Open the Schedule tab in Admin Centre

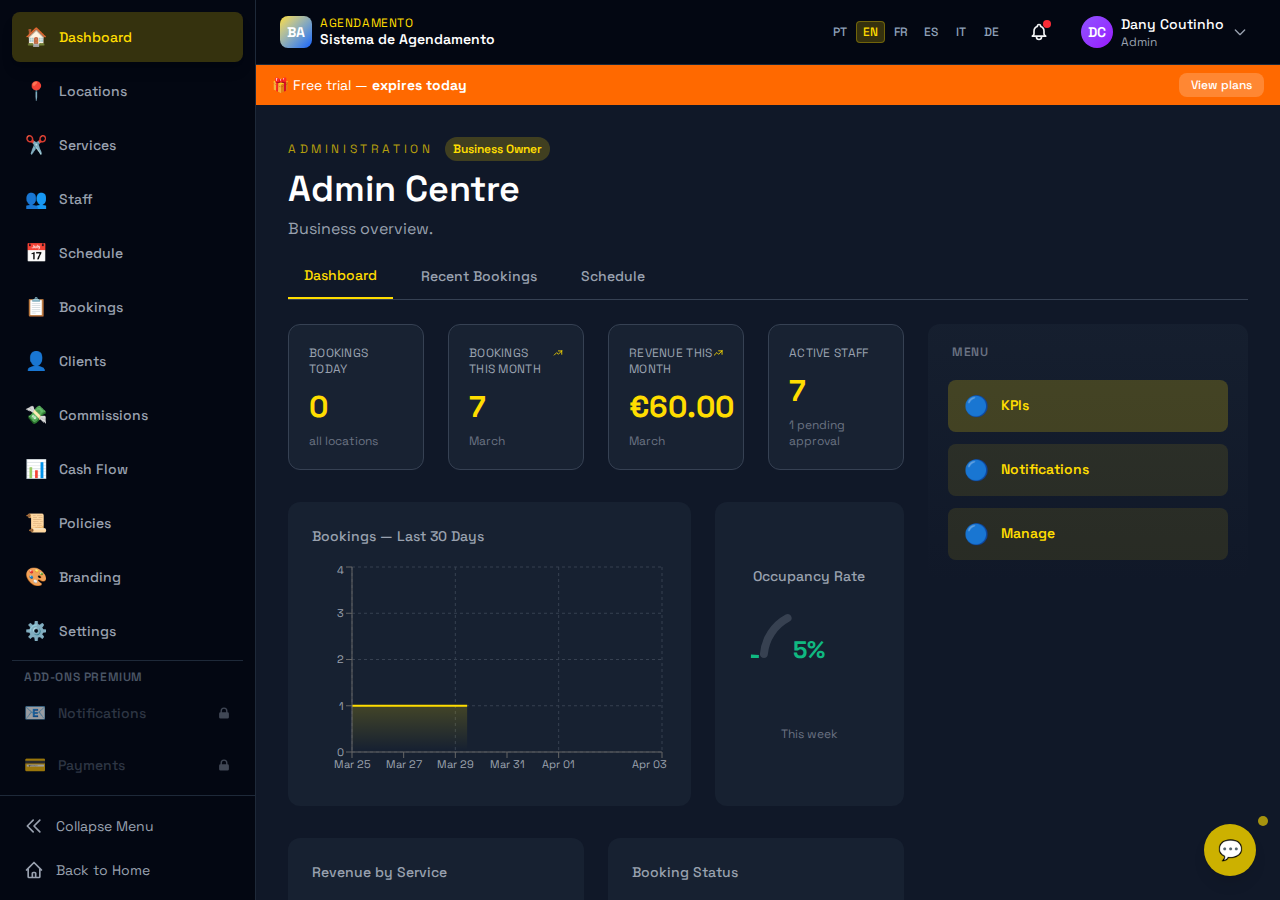coord(613,276)
